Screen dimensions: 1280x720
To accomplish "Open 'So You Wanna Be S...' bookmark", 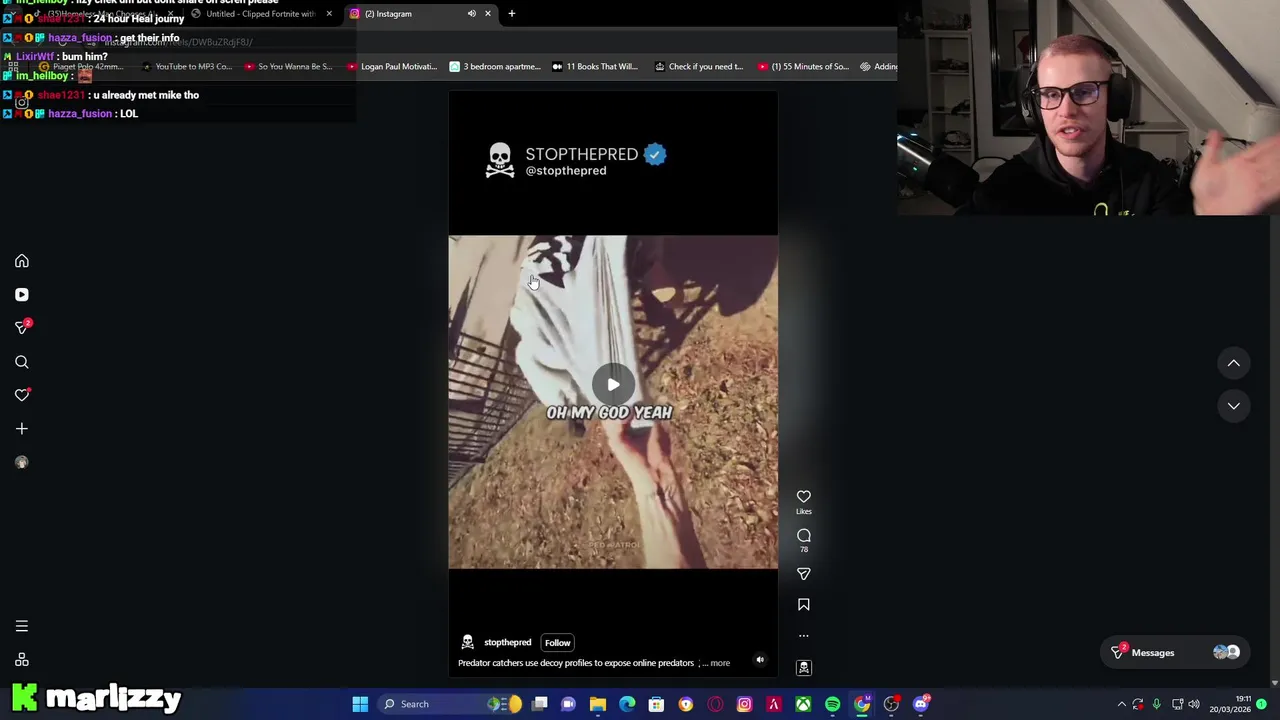I will [x=287, y=67].
